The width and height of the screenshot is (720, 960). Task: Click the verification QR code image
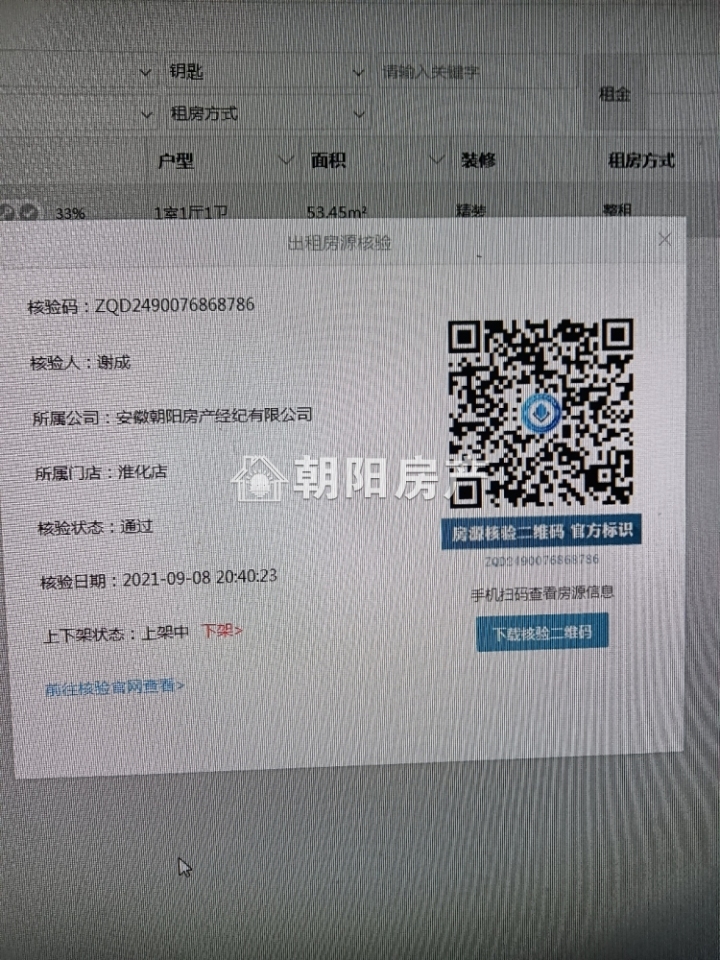pos(541,413)
